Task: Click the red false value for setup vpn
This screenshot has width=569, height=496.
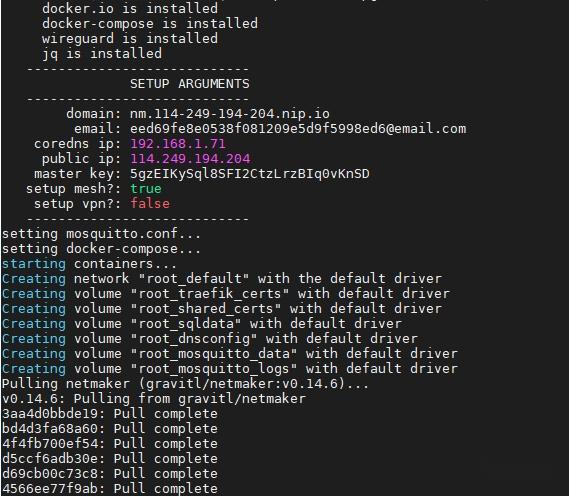Action: click(x=150, y=204)
